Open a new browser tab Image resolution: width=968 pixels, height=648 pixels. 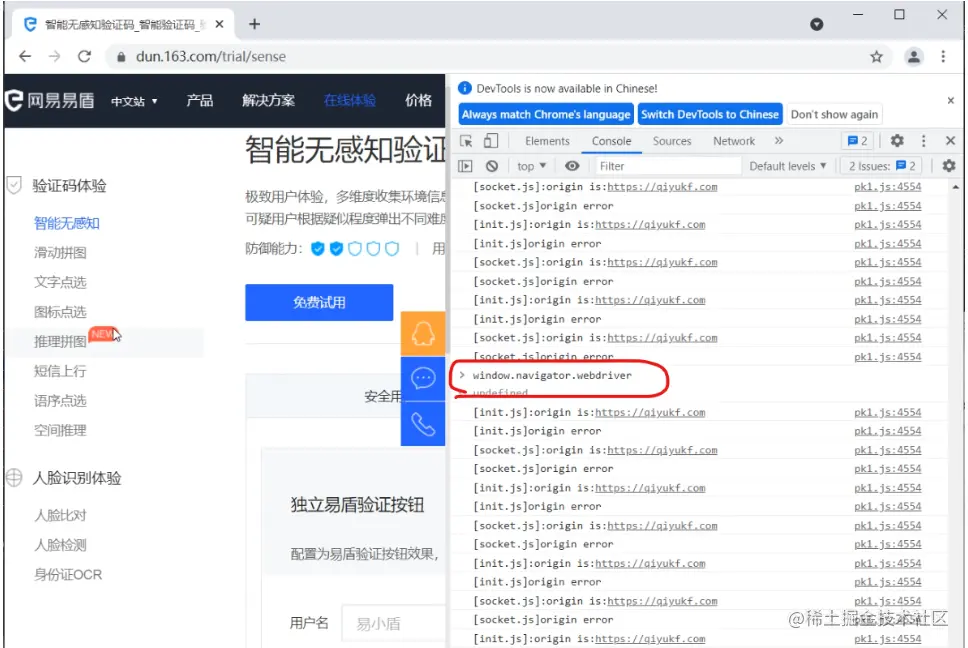[254, 24]
